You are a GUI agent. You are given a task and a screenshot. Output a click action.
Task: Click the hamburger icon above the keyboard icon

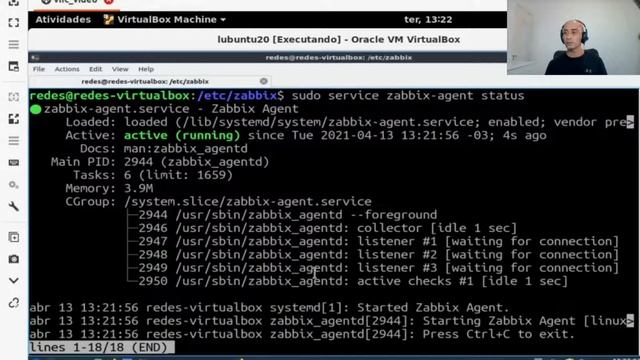pos(13,141)
